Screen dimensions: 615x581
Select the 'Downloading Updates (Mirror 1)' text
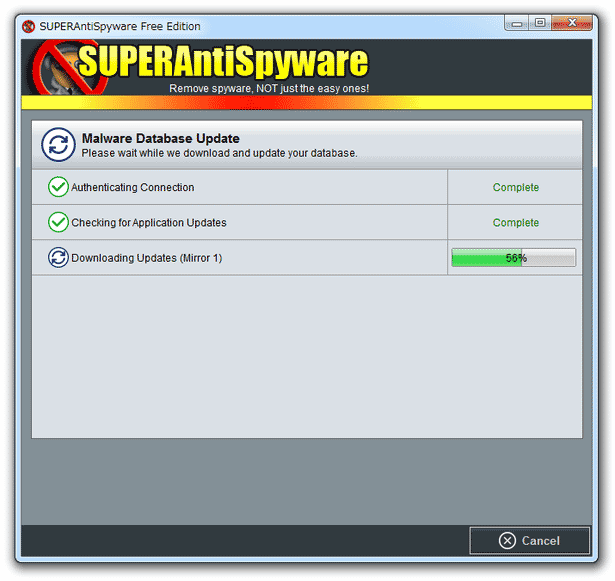(147, 258)
